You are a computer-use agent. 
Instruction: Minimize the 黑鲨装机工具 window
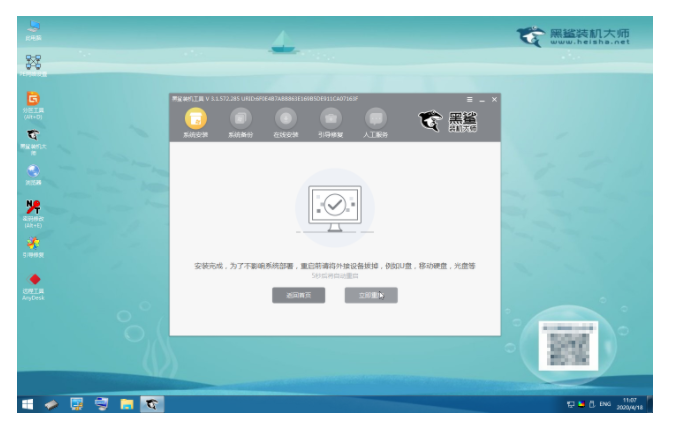481,99
